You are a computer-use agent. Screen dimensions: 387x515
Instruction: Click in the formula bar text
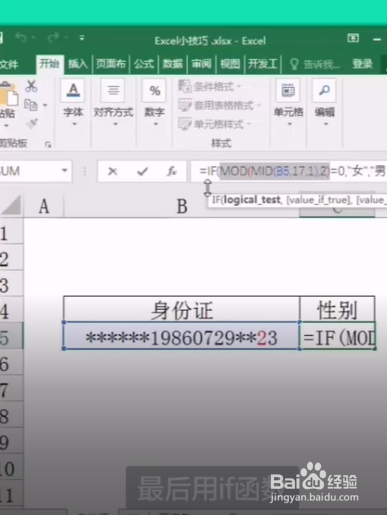290,171
